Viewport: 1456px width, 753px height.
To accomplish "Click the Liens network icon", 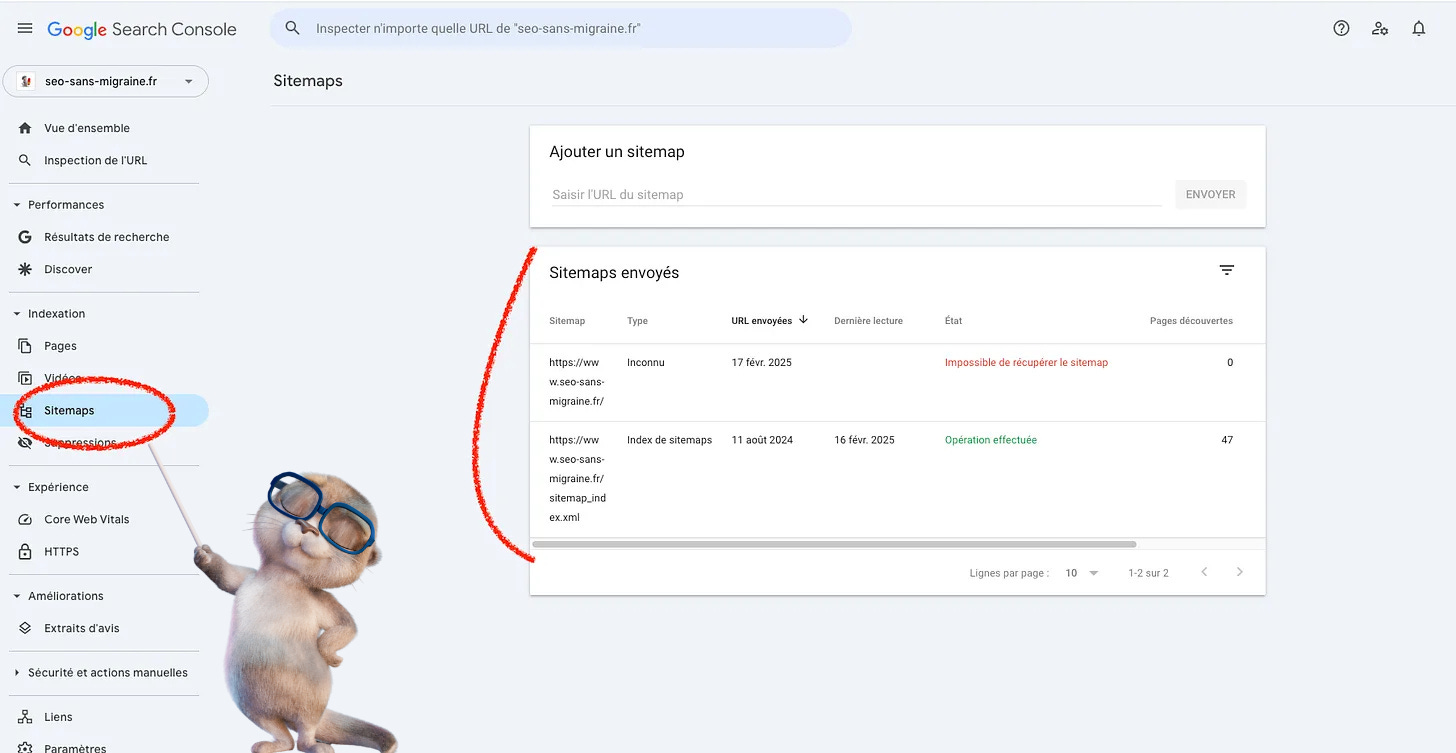I will [x=25, y=717].
